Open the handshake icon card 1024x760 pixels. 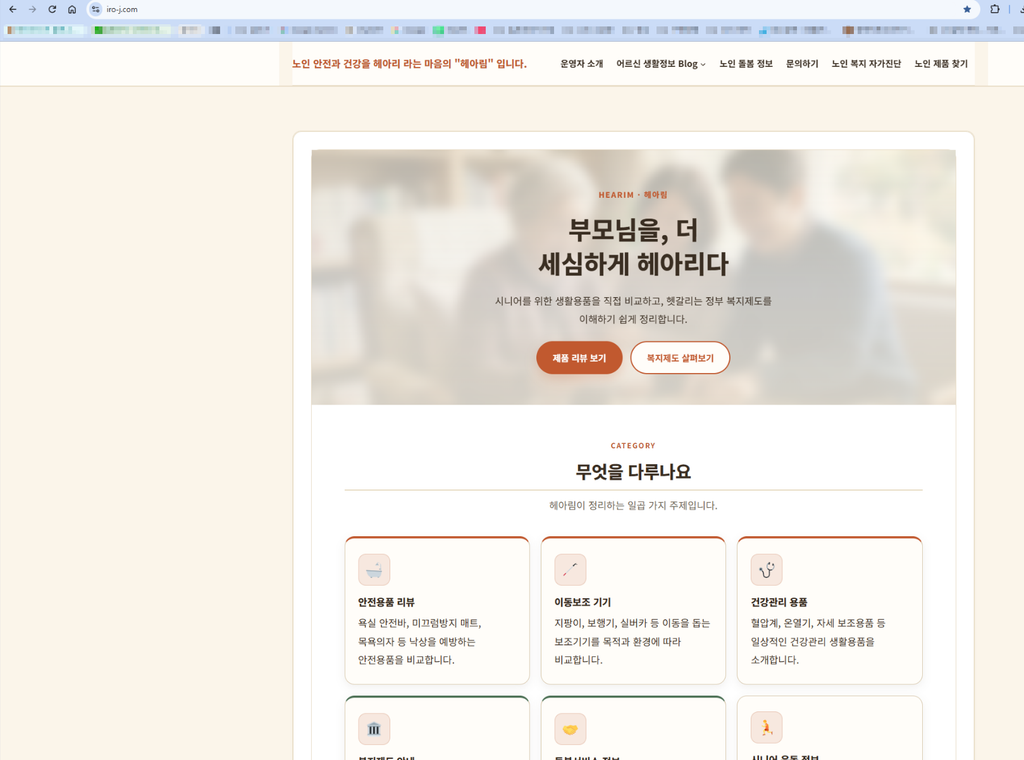pos(570,729)
